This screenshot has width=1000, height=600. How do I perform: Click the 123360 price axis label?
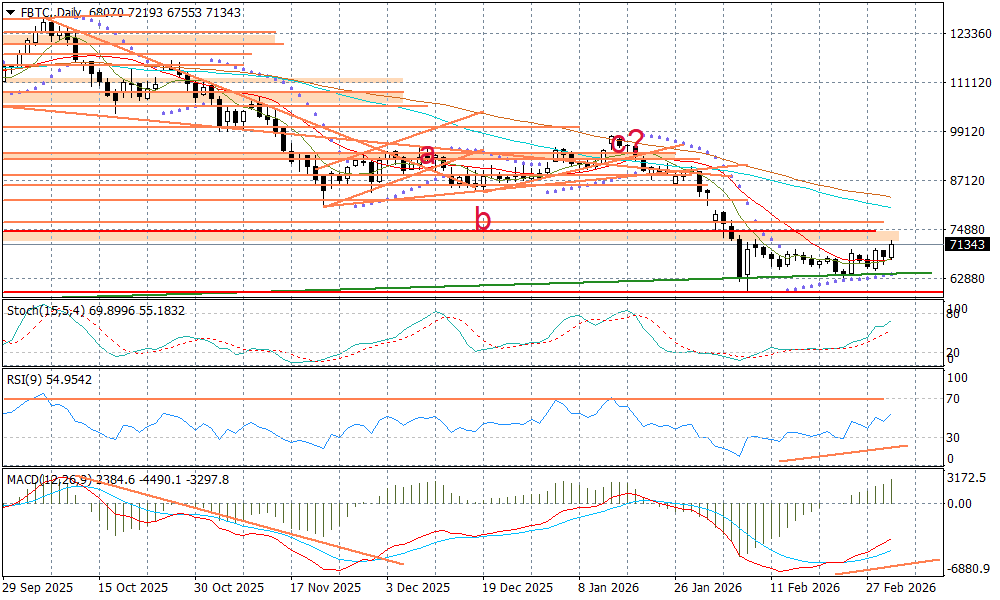[x=969, y=33]
